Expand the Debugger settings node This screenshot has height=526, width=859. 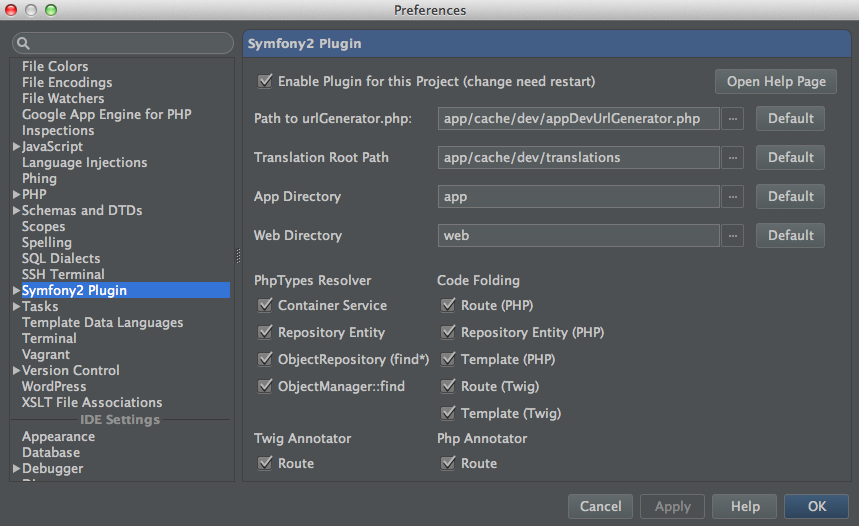point(16,468)
